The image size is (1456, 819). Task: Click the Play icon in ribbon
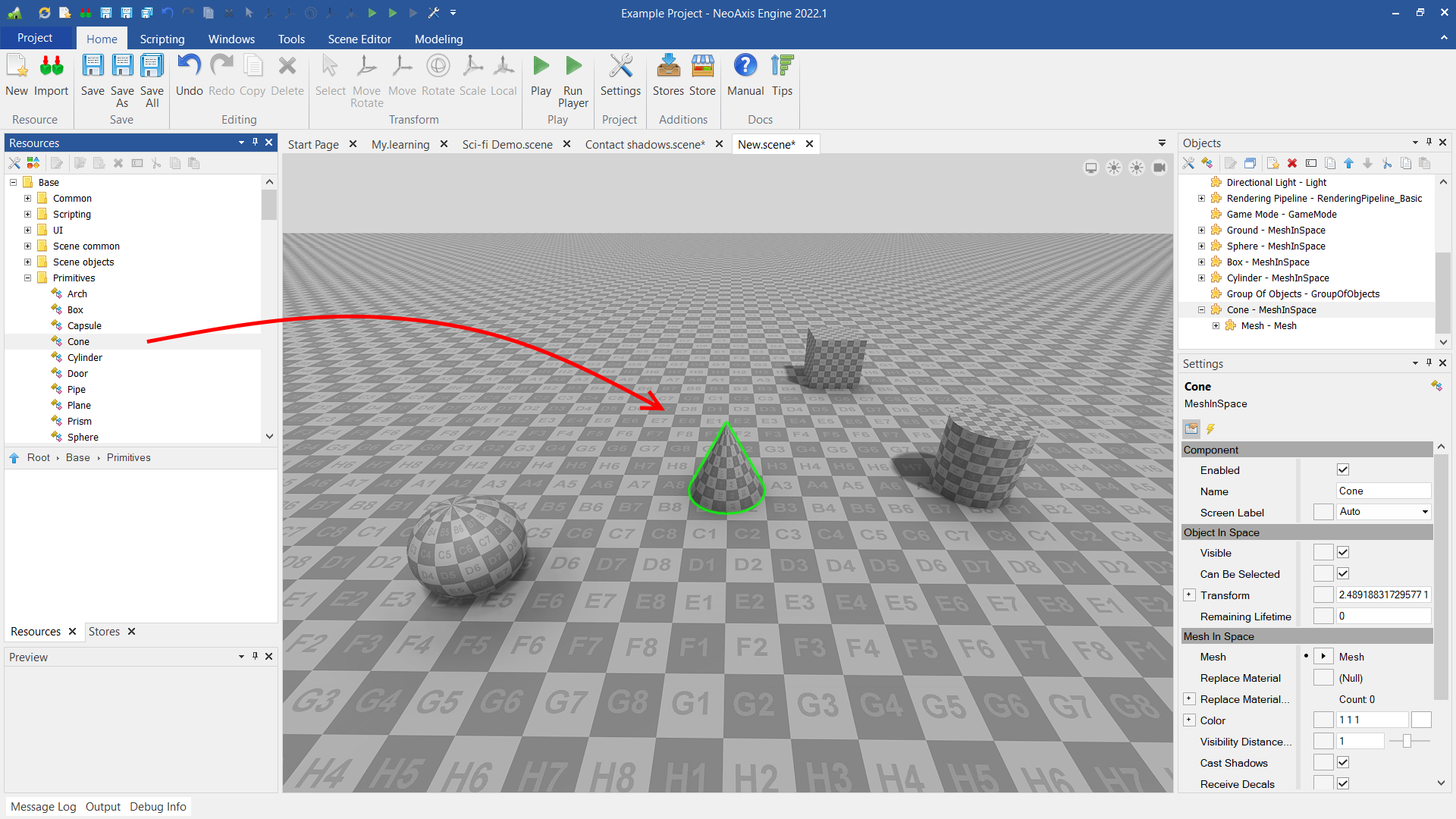tap(541, 67)
